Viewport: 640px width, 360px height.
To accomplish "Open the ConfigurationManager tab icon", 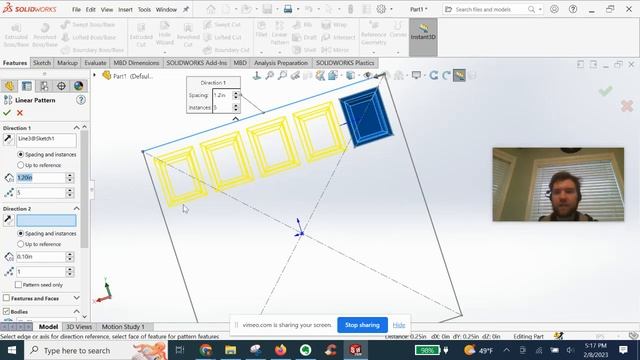I will point(44,86).
